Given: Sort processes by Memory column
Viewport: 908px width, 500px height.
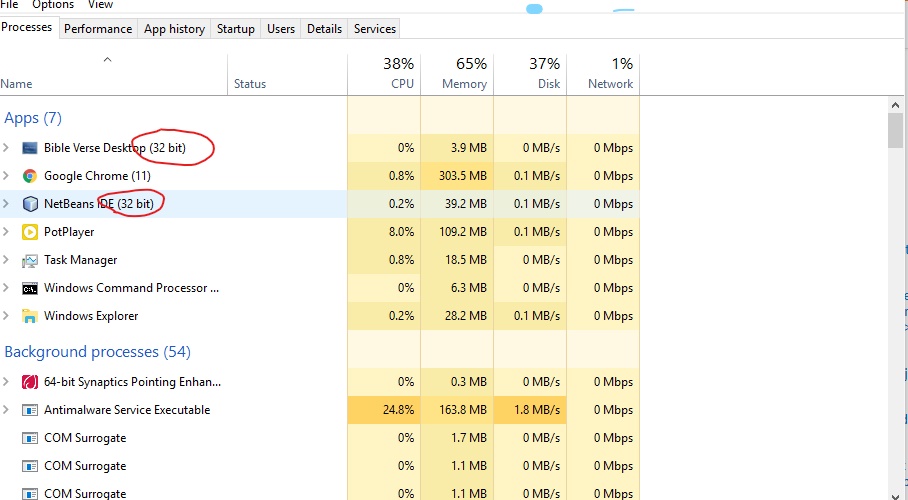Looking at the screenshot, I should 457,74.
